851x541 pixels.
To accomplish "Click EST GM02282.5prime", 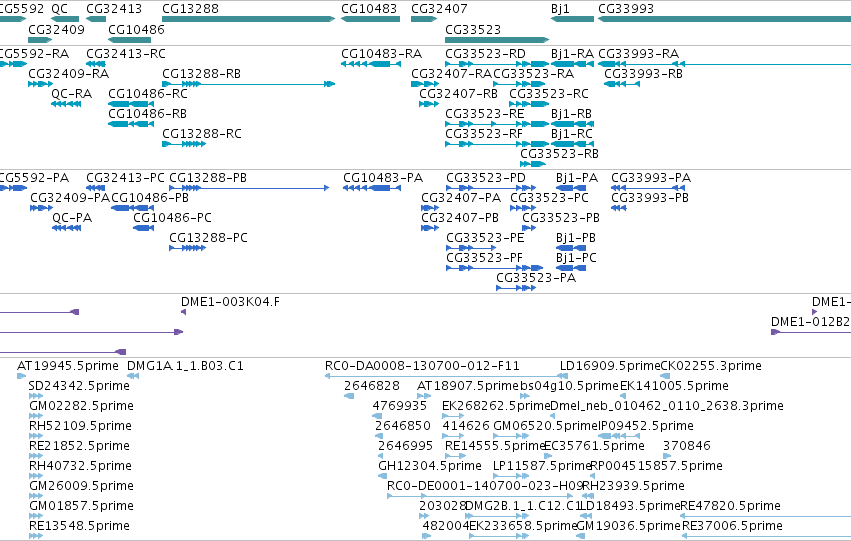I will 36,416.
